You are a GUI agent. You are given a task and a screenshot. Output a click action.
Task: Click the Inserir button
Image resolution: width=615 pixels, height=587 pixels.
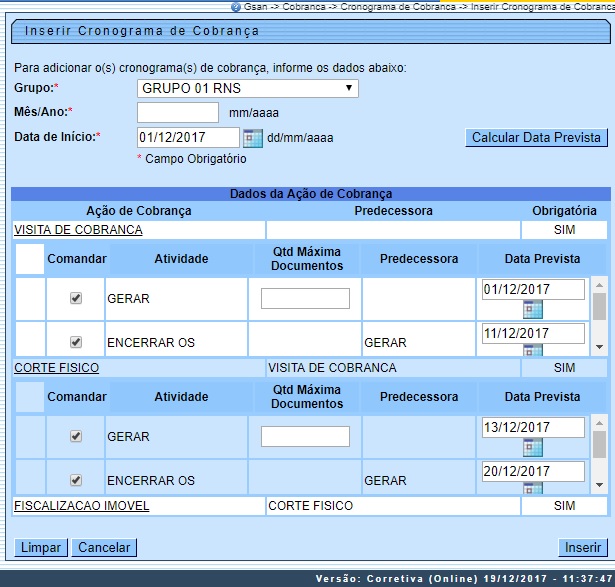point(583,547)
